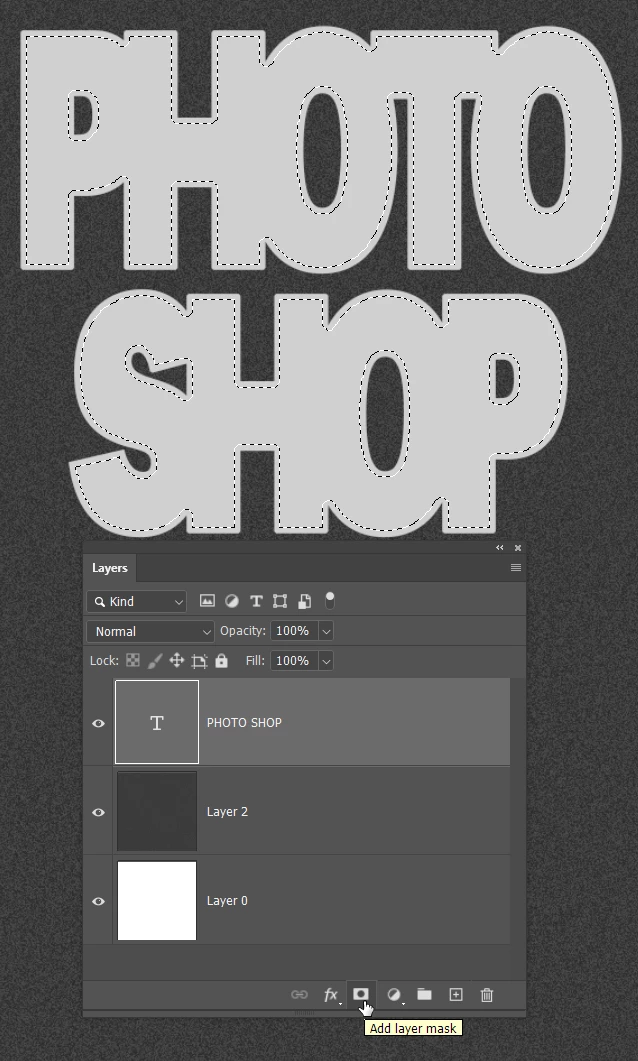Screen dimensions: 638x1061
Task: Click the Fill label
Action: click(x=255, y=660)
